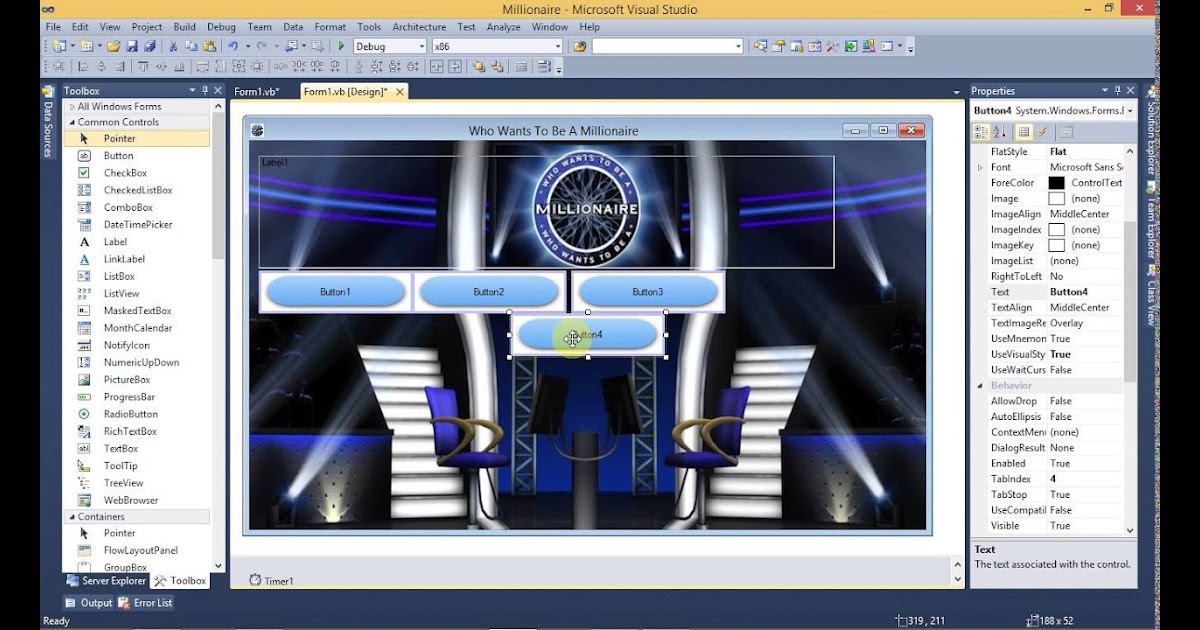
Task: Open the Button4 object selector dropdown
Action: (1130, 110)
